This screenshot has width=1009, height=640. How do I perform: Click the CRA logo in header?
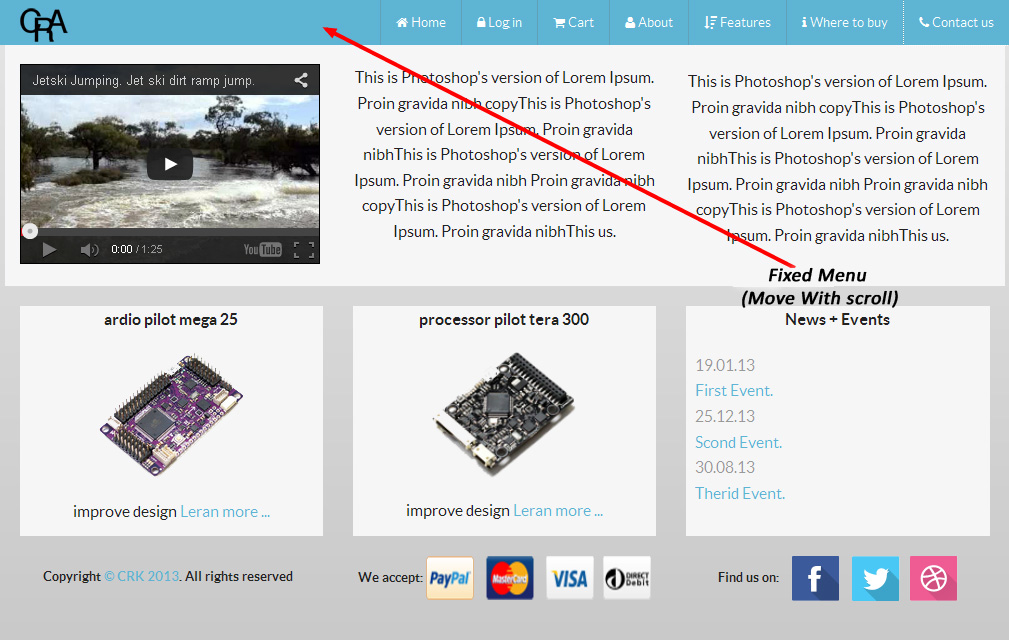(x=43, y=24)
